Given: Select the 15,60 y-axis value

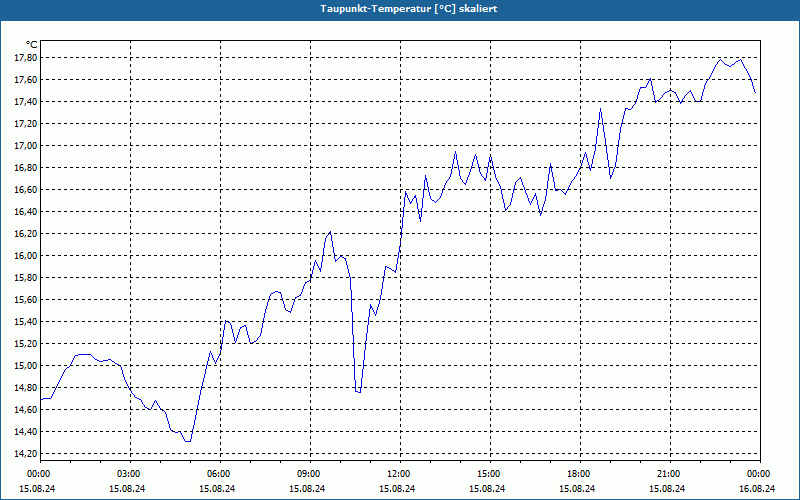Looking at the screenshot, I should tap(25, 300).
